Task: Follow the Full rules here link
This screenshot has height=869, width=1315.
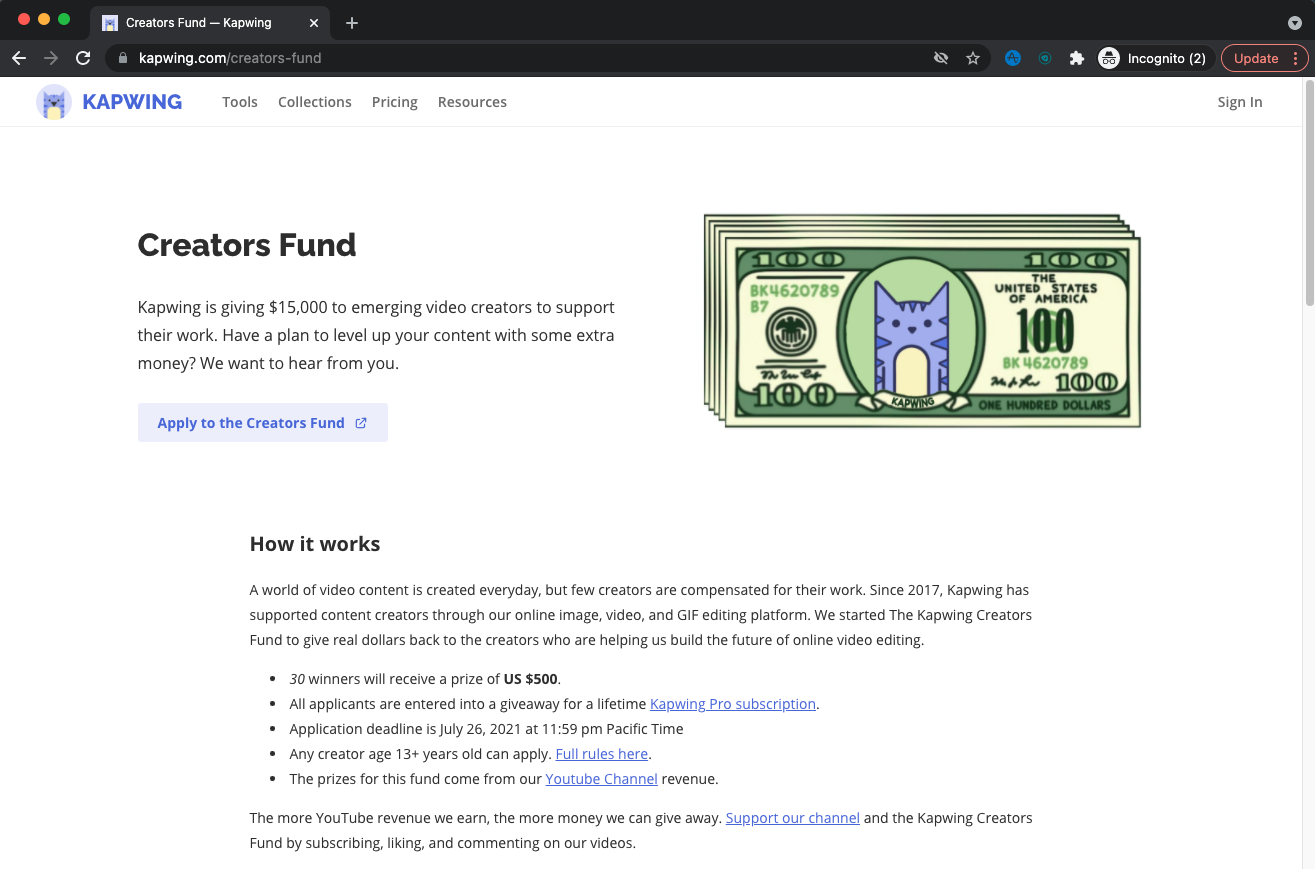Action: click(602, 754)
